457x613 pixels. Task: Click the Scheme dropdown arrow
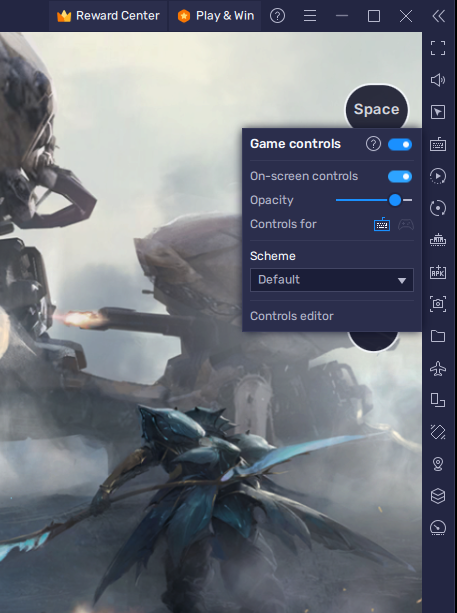[x=401, y=281]
